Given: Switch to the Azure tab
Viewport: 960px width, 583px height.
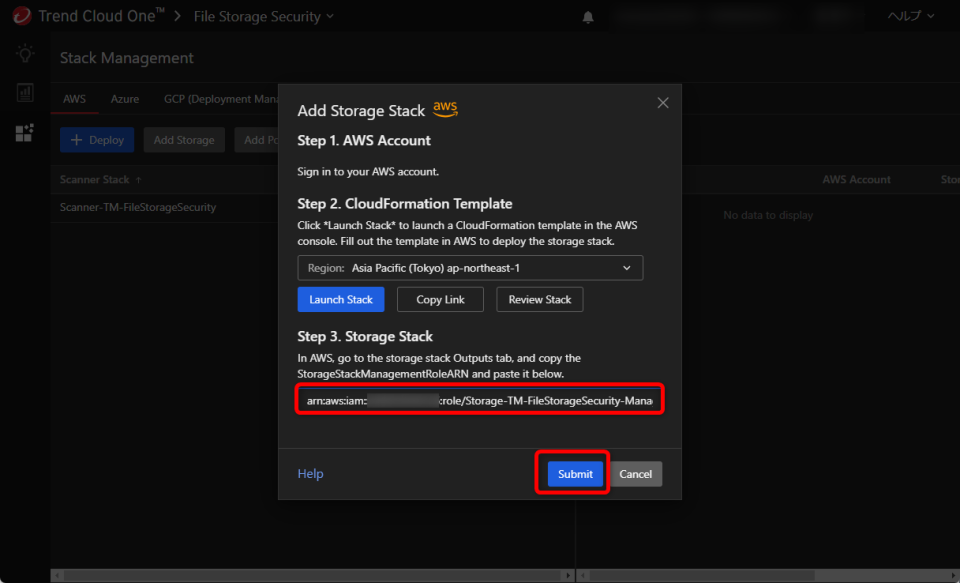Looking at the screenshot, I should (x=124, y=99).
